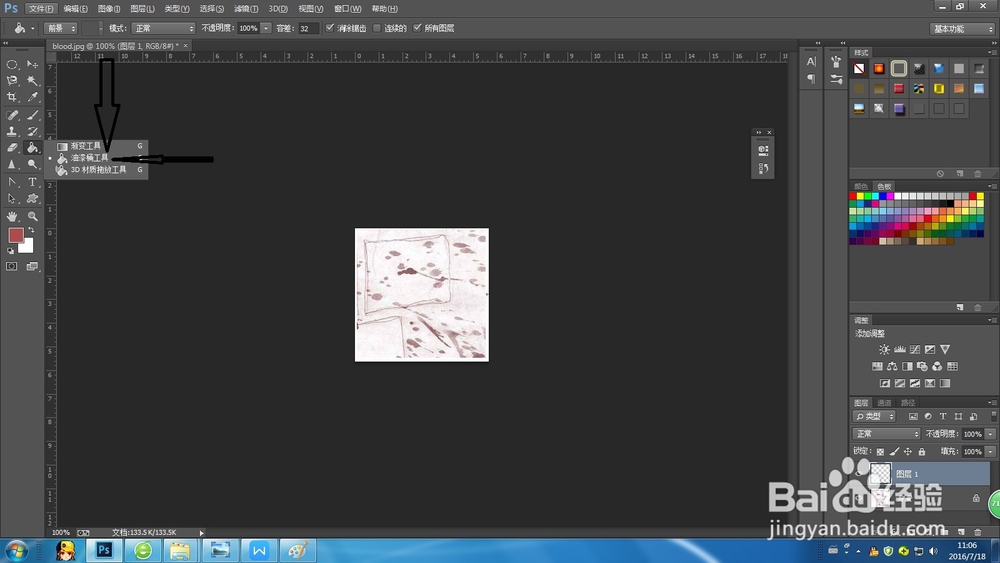Open 文件(F) menu
Viewport: 1000px width, 563px height.
pos(41,9)
